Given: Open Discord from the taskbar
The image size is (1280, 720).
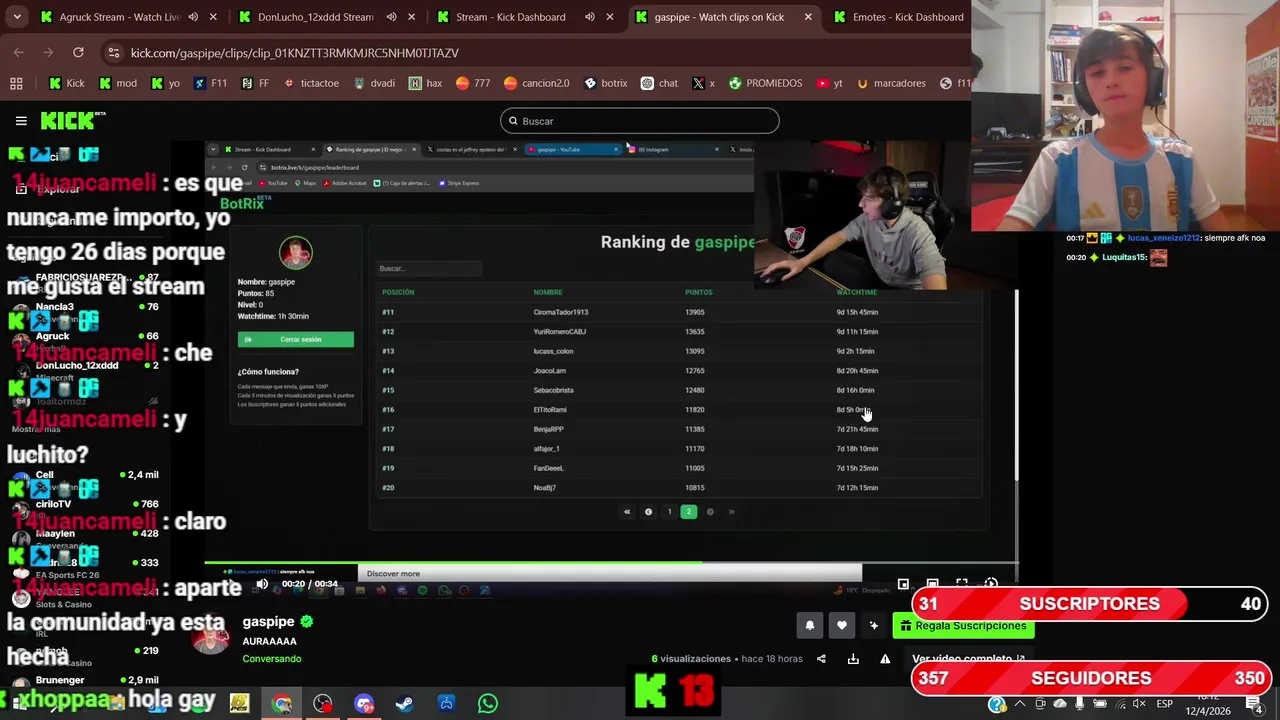Looking at the screenshot, I should (363, 704).
